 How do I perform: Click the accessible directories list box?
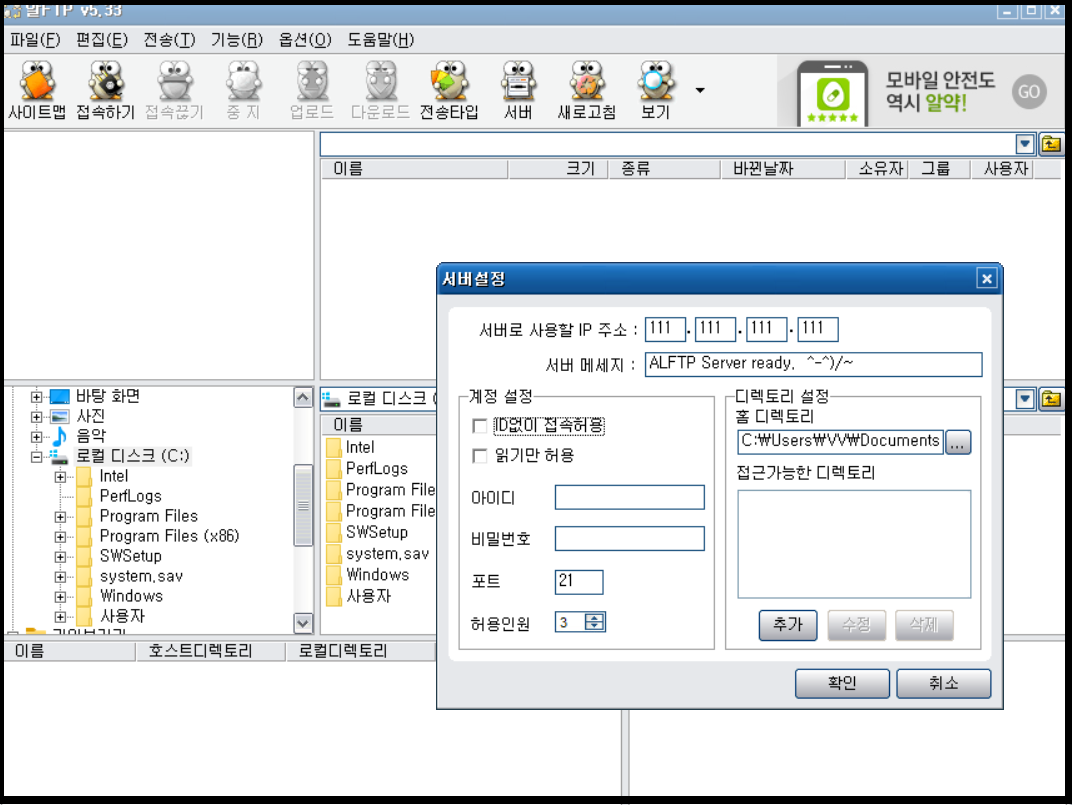tap(854, 544)
